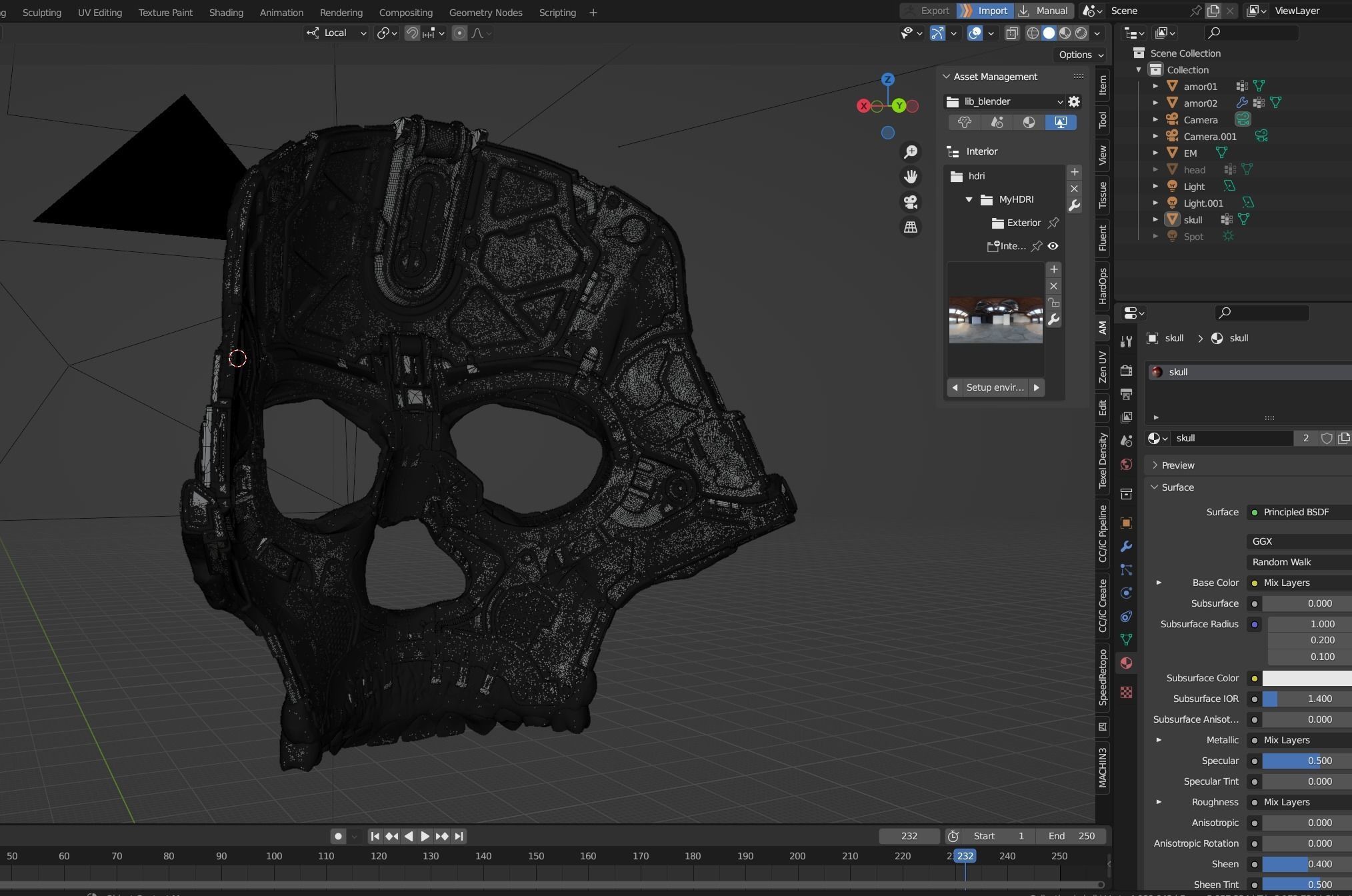Open the Object properties tab
The height and width of the screenshot is (896, 1352).
(x=1126, y=523)
